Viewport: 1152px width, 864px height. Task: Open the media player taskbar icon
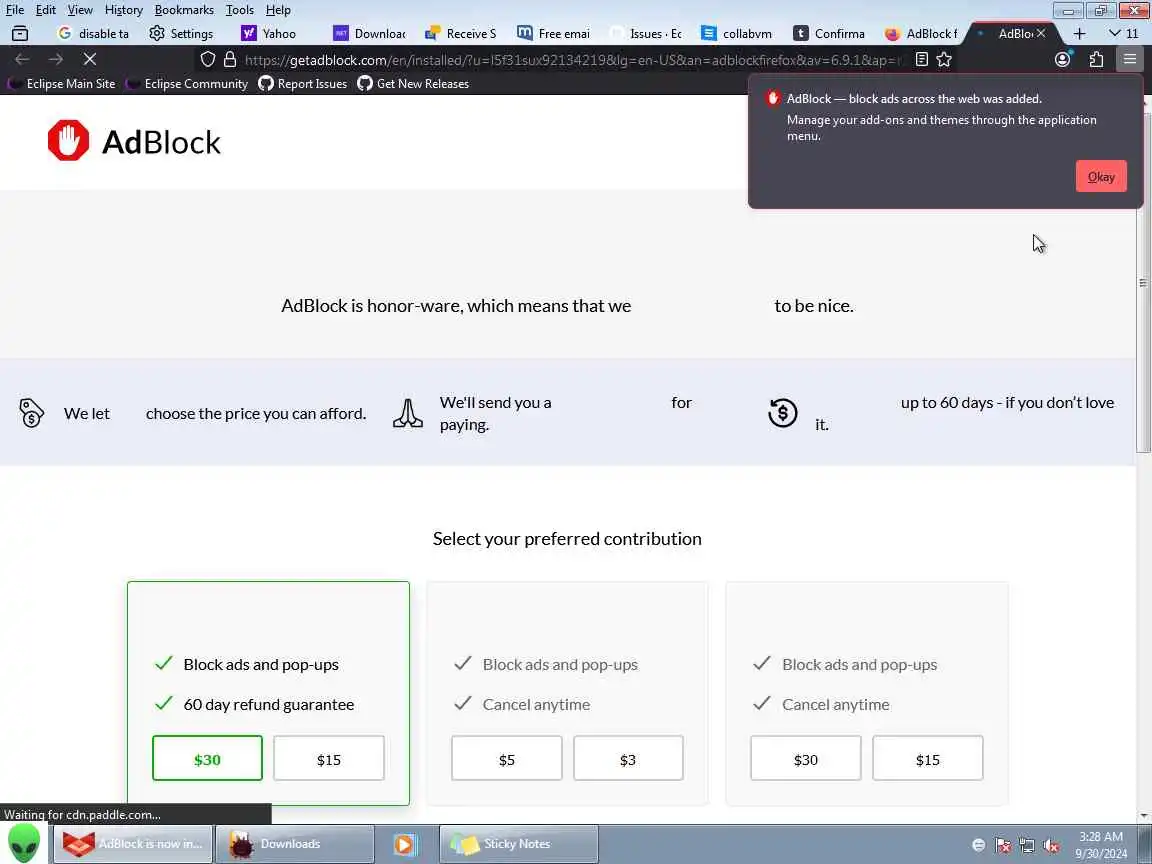pos(404,843)
